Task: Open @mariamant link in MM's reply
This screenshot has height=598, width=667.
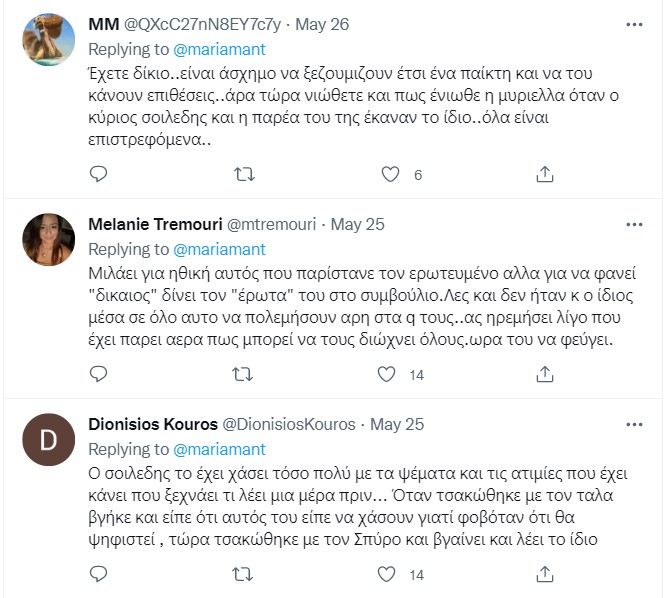Action: (219, 49)
